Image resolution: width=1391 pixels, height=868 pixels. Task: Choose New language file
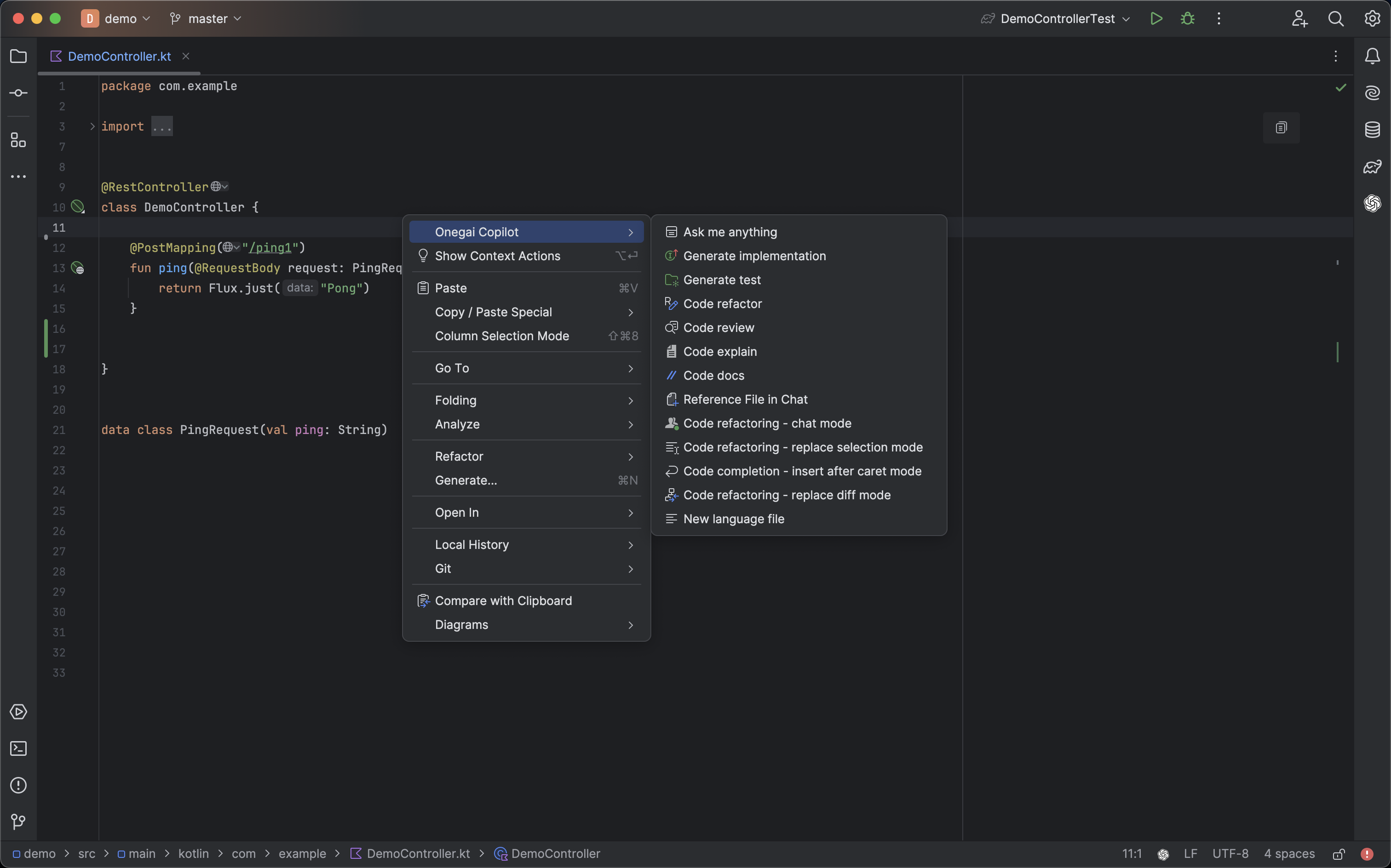(799, 519)
